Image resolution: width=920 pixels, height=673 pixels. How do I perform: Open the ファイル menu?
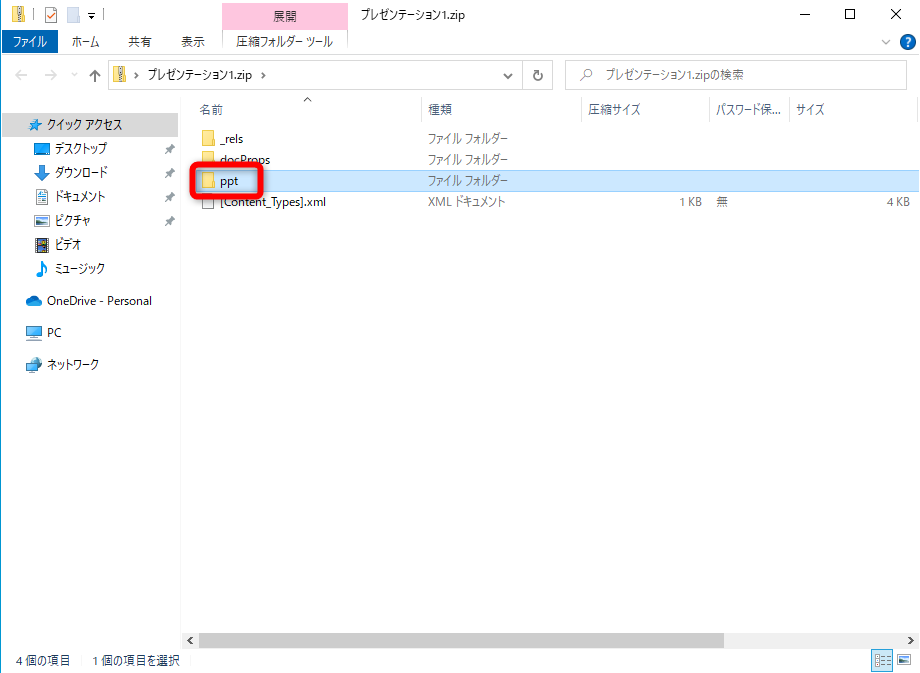[32, 41]
